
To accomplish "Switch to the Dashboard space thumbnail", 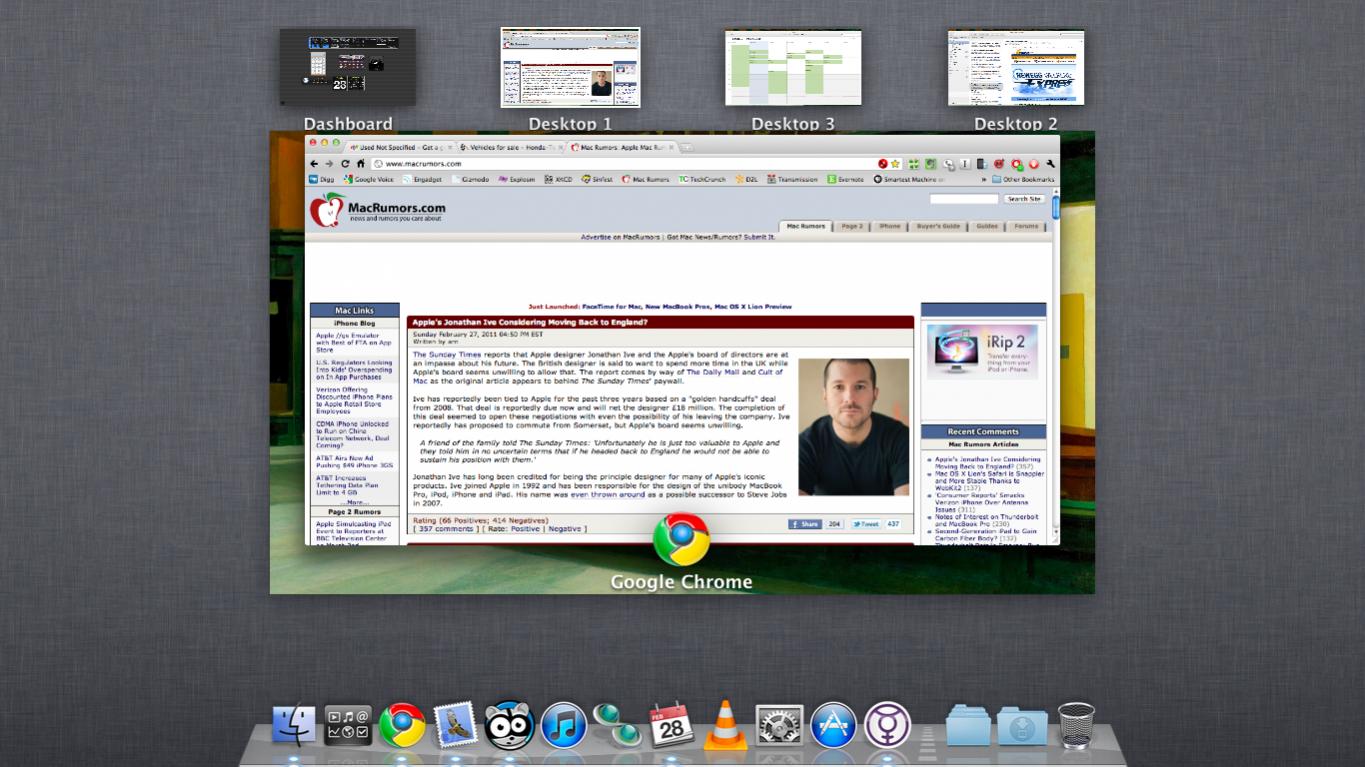I will [348, 67].
